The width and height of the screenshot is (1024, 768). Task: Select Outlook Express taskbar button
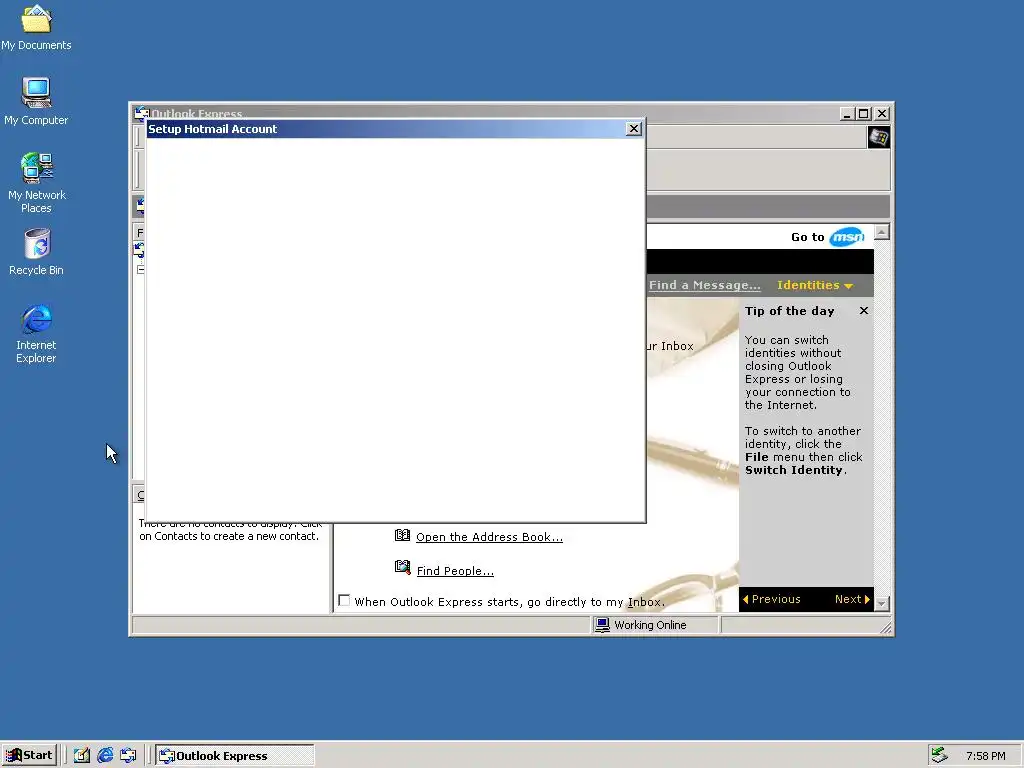coord(234,756)
